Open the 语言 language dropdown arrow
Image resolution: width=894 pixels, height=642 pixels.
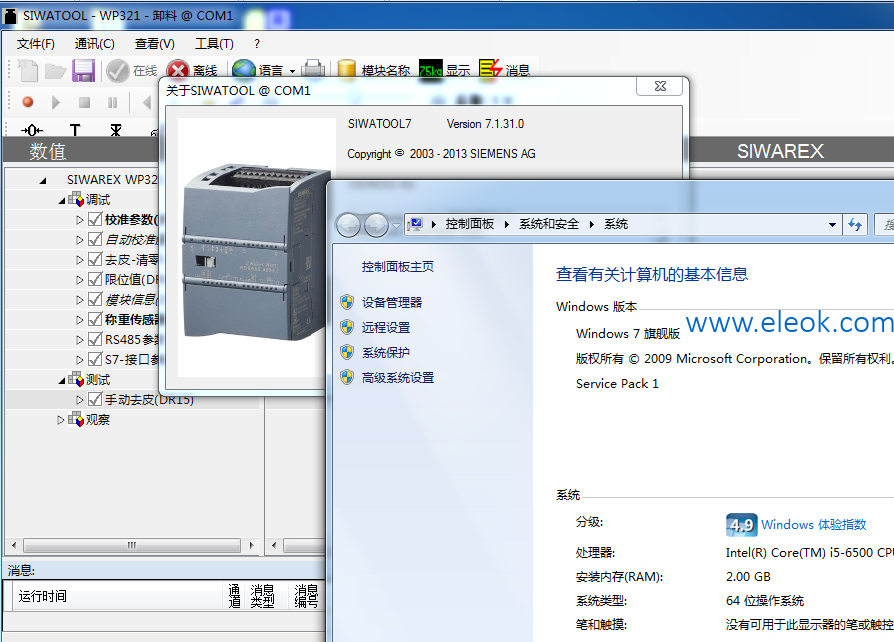(x=292, y=71)
